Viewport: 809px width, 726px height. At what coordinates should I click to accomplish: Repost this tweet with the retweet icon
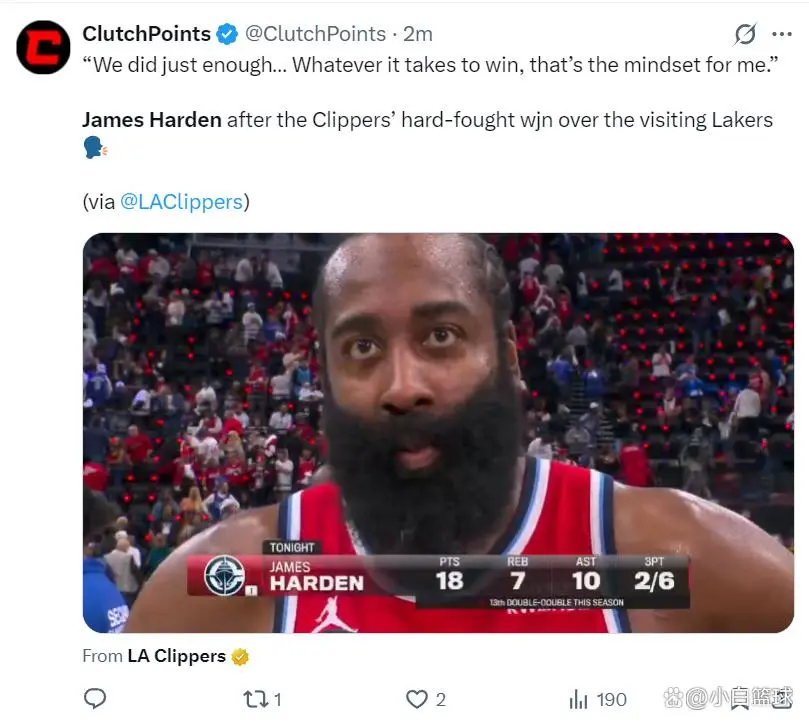click(256, 699)
